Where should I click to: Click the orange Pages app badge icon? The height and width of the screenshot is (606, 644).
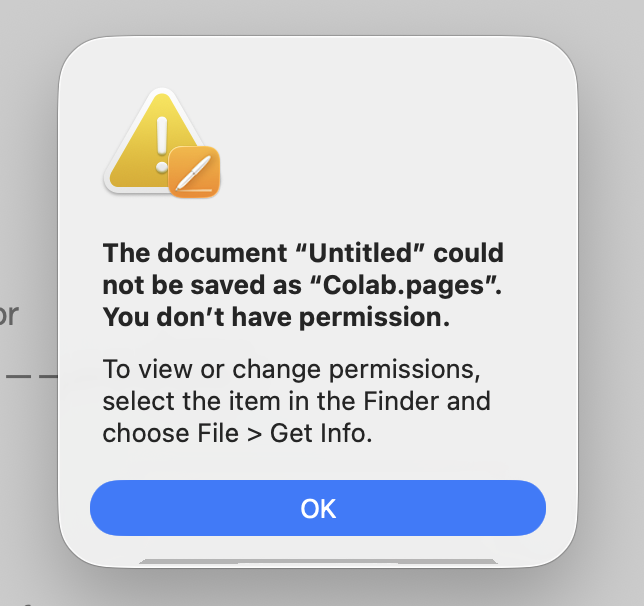pos(193,172)
